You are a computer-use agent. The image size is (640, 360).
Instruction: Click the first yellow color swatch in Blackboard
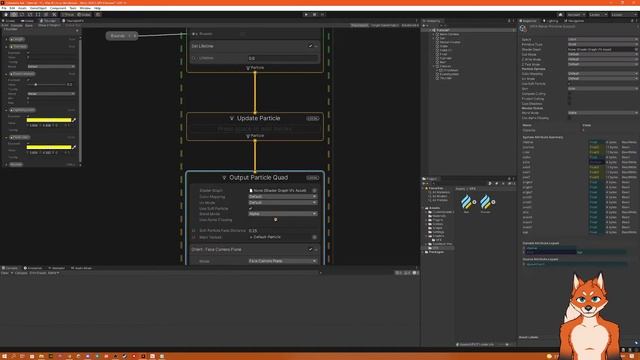click(49, 120)
